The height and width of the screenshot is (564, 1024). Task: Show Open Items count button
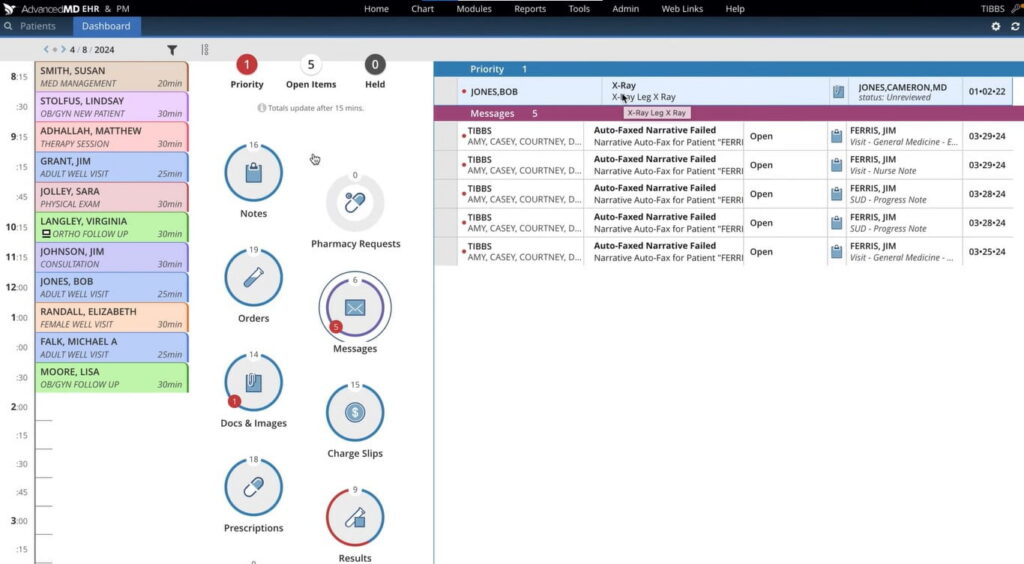311,65
